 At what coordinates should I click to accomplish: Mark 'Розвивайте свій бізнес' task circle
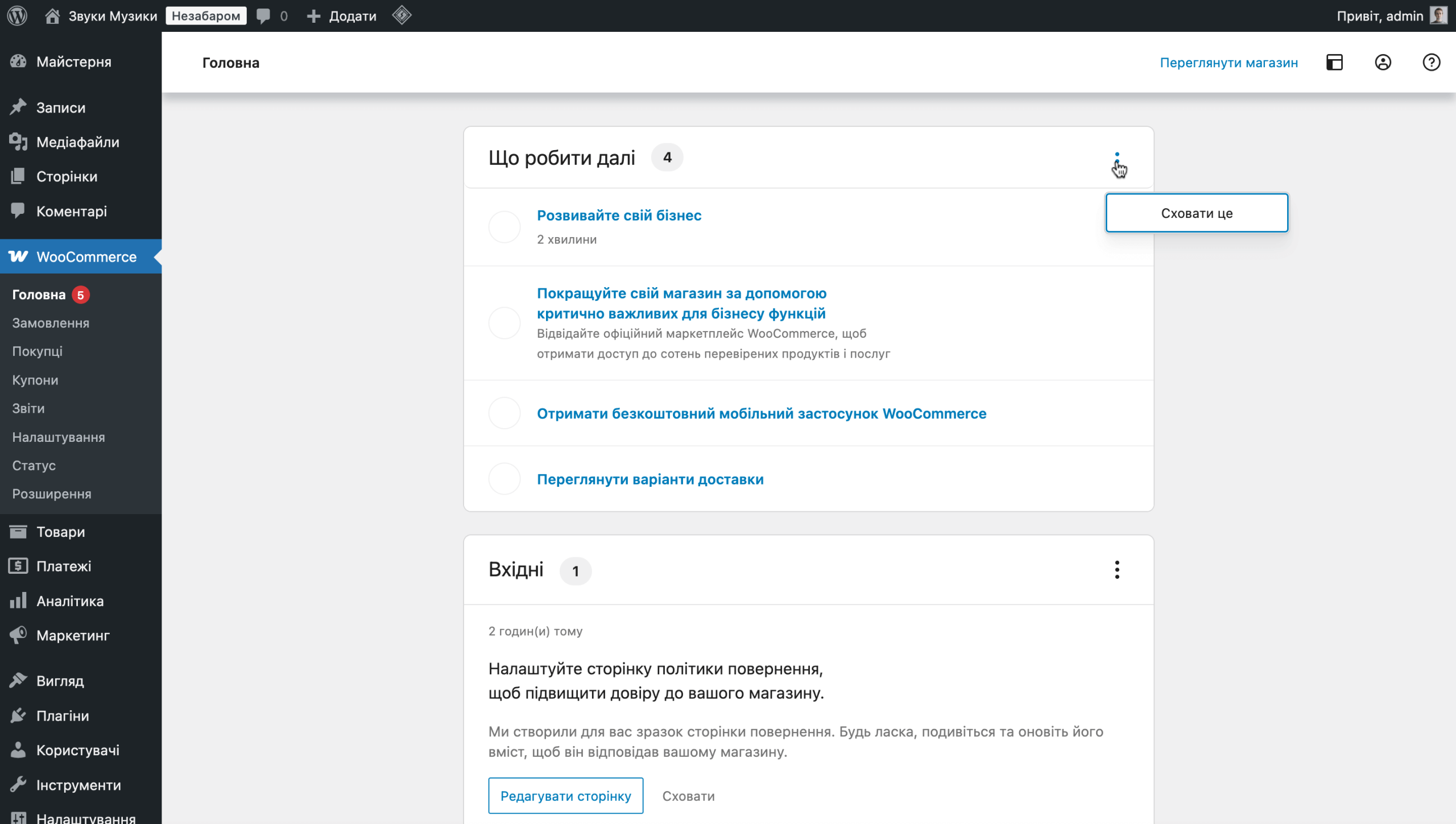(504, 227)
